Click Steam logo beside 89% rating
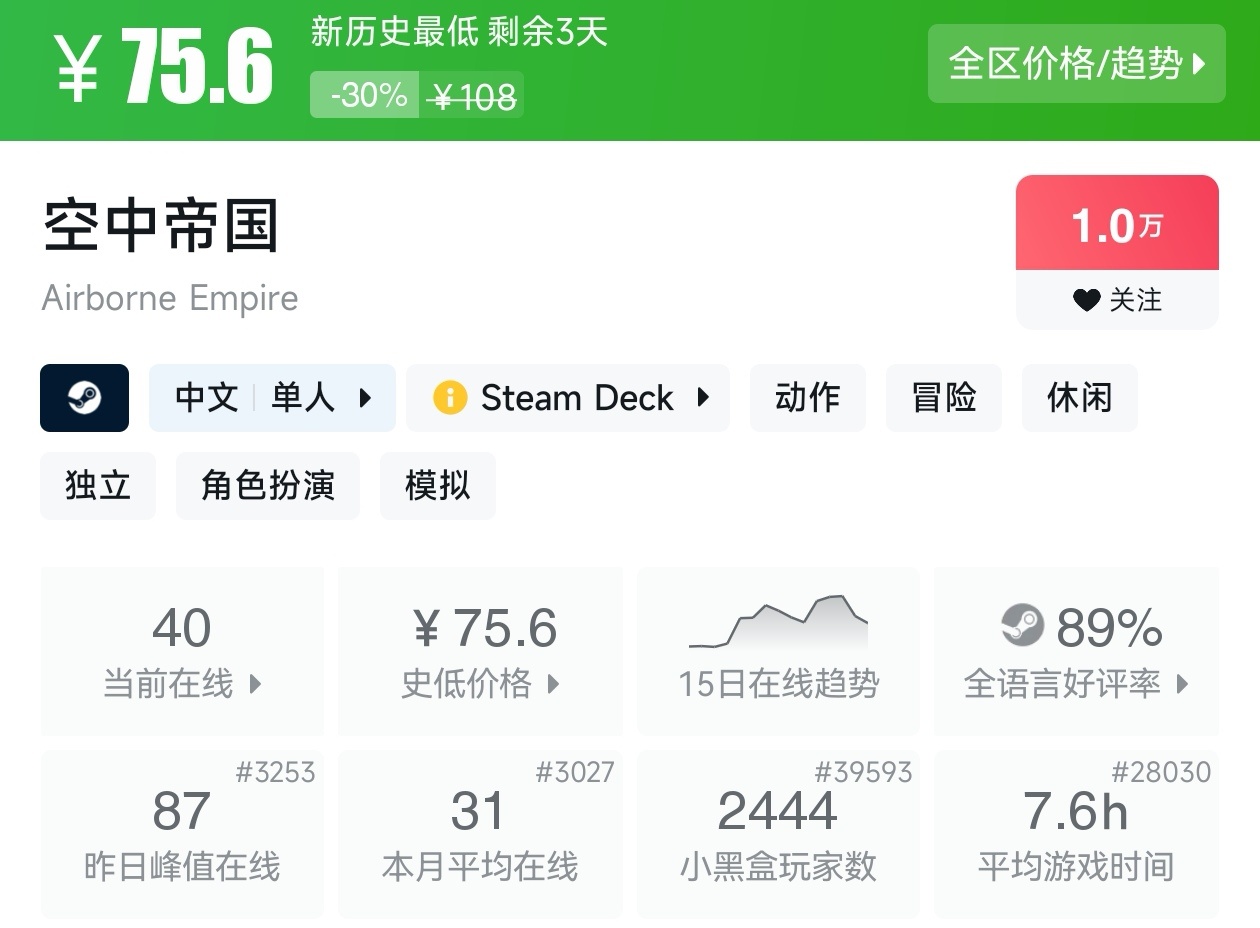Viewport: 1260px width, 928px height. tap(1022, 627)
